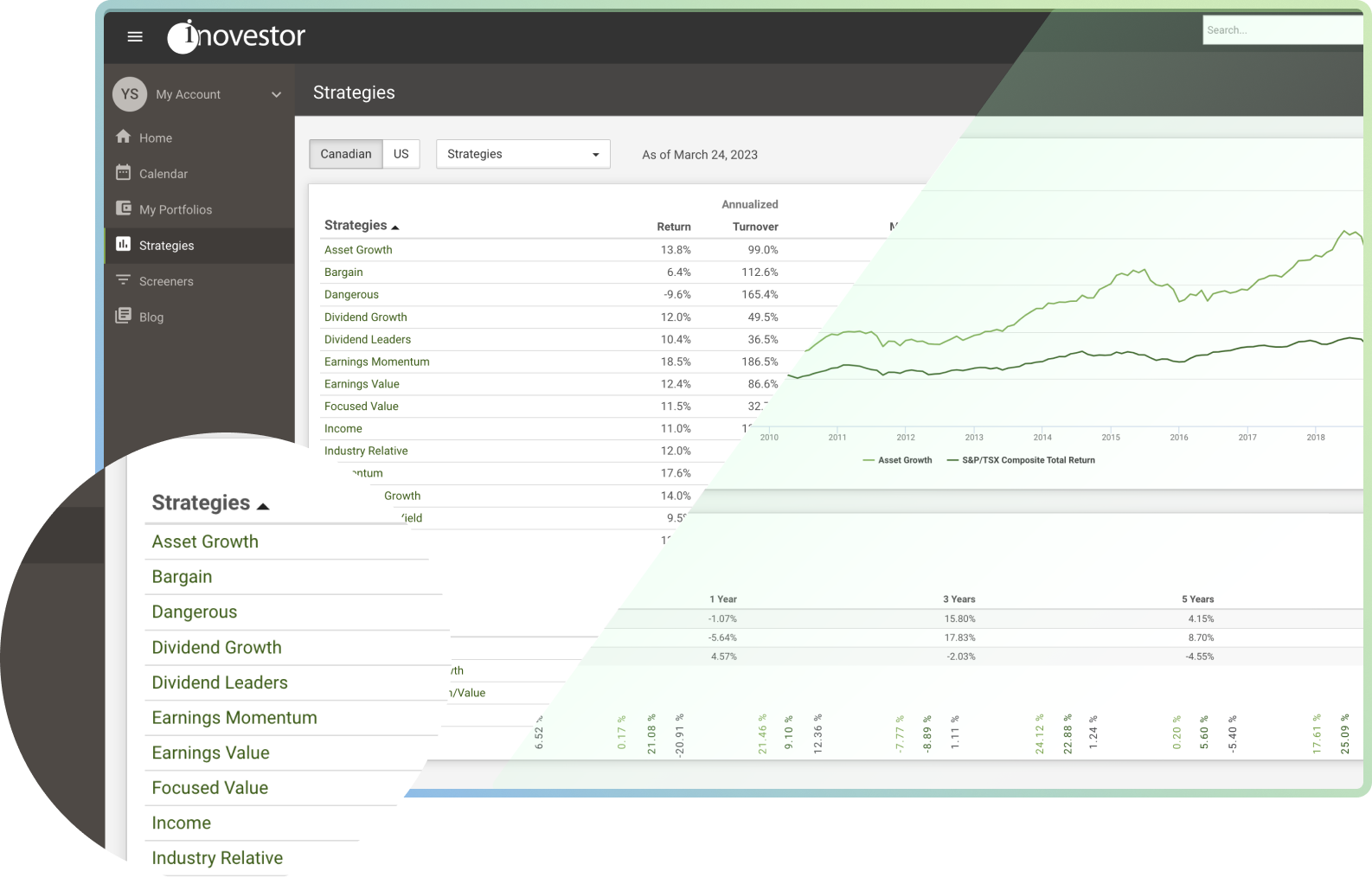Open the Asset Growth strategy link
Screen dimensions: 1372x884
coord(358,250)
